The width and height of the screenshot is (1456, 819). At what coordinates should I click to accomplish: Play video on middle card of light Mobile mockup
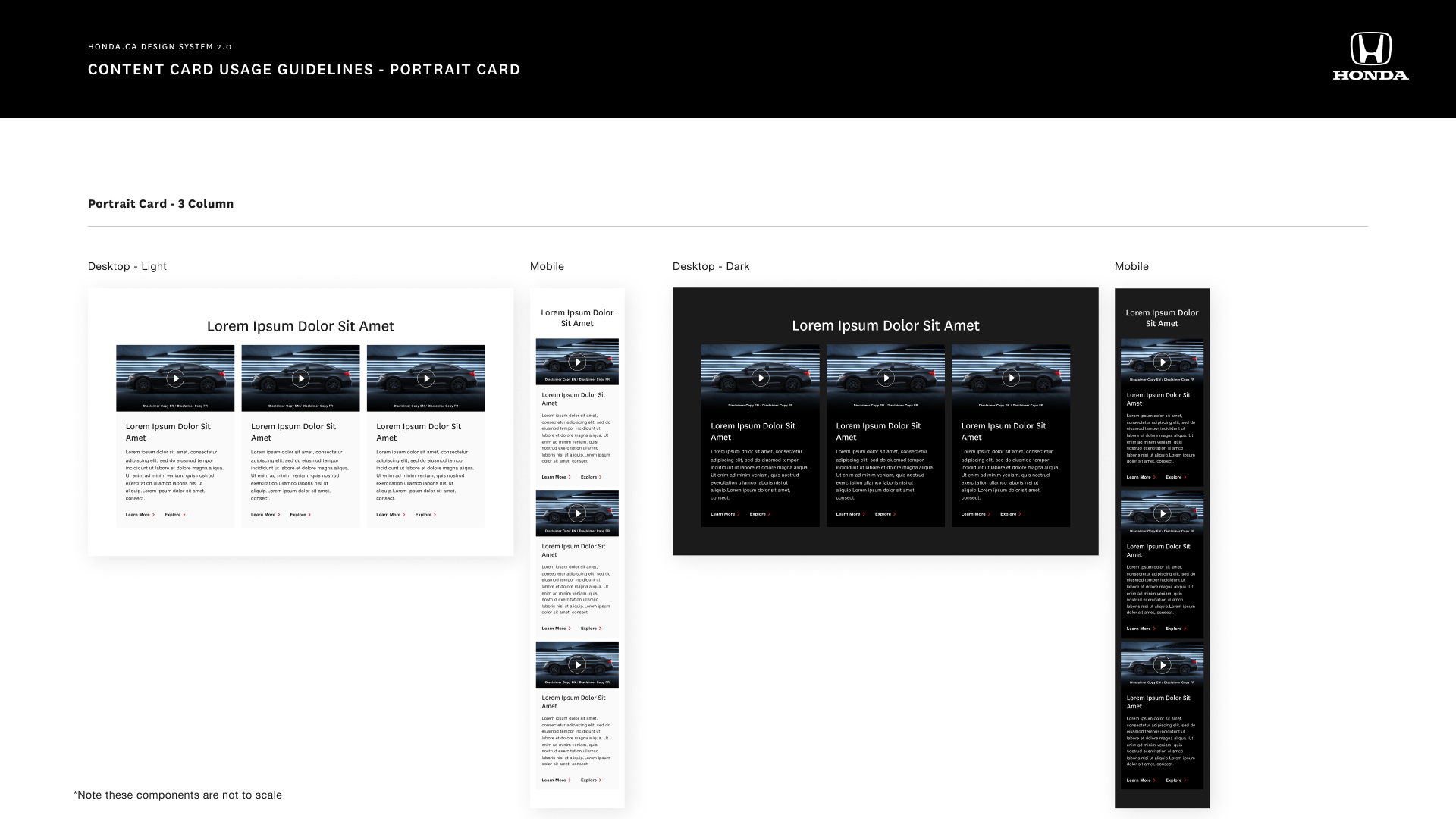pos(577,513)
